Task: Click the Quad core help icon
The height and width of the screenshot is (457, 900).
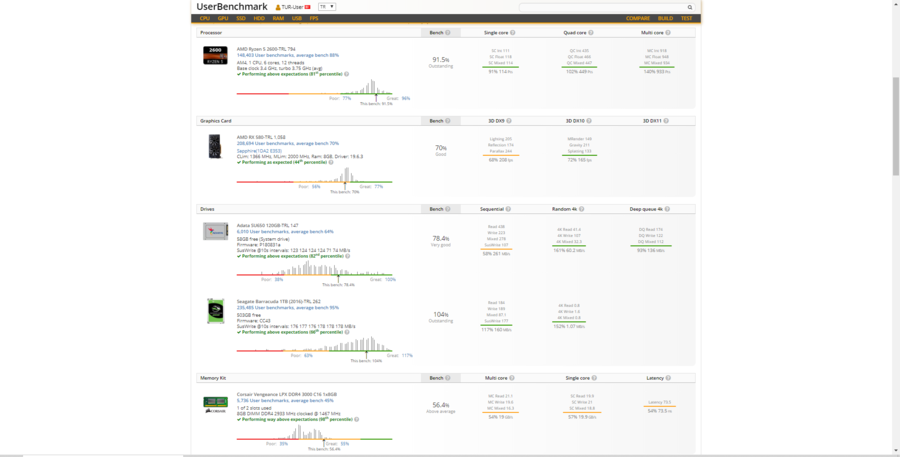Action: coord(591,33)
